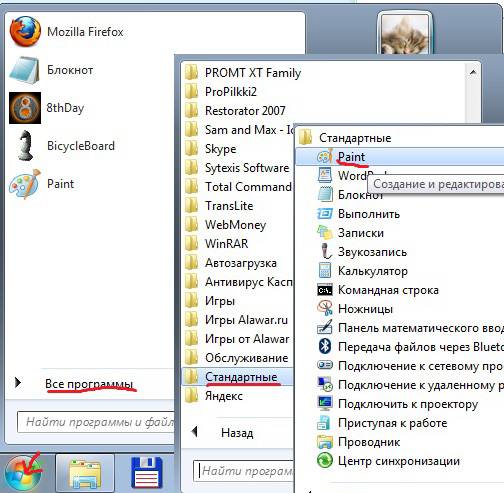Click Все программы link
Image resolution: width=504 pixels, height=493 pixels.
(x=89, y=384)
